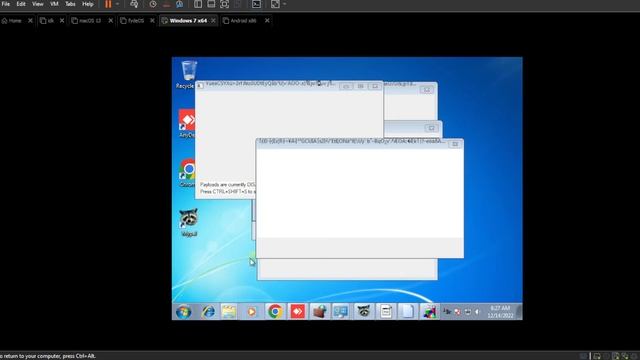Revert the VM to its previous snapshot
Screen dimensions: 640x360
tap(166, 4)
